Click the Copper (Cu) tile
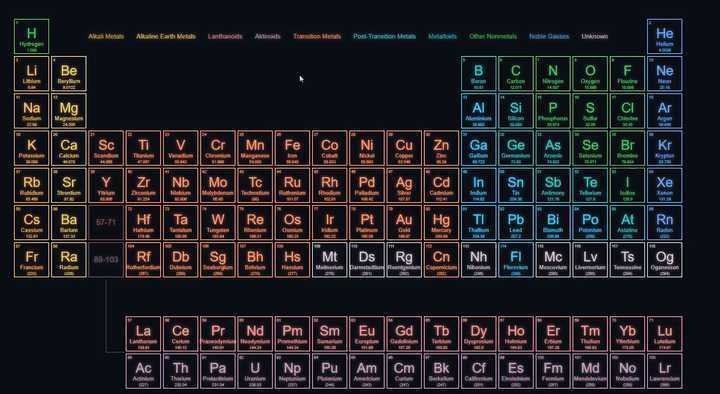 click(404, 148)
